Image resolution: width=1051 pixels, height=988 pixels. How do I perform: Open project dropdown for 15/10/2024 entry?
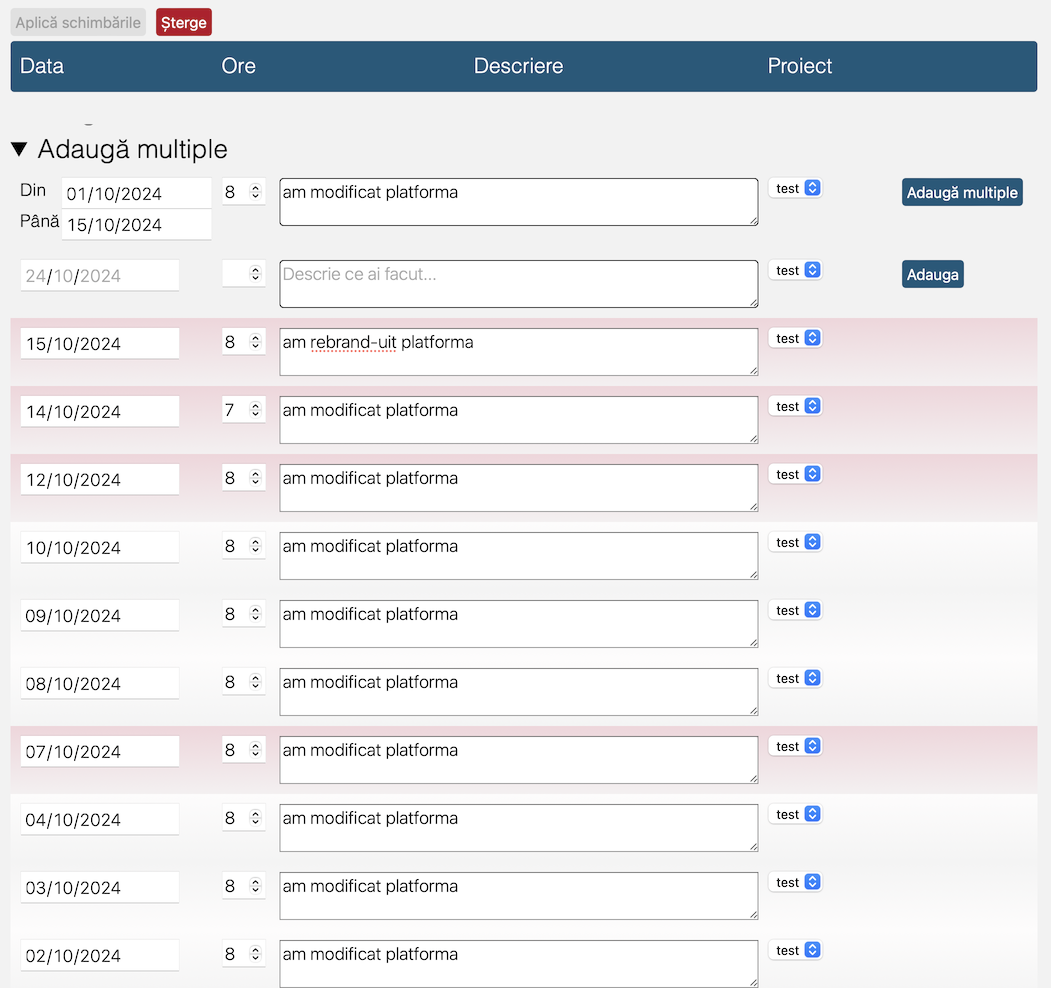796,338
